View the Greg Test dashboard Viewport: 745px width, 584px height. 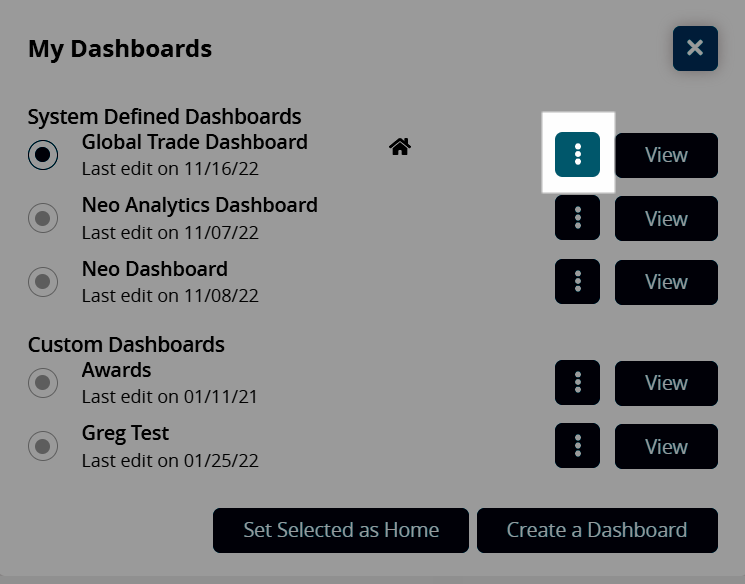(x=666, y=447)
